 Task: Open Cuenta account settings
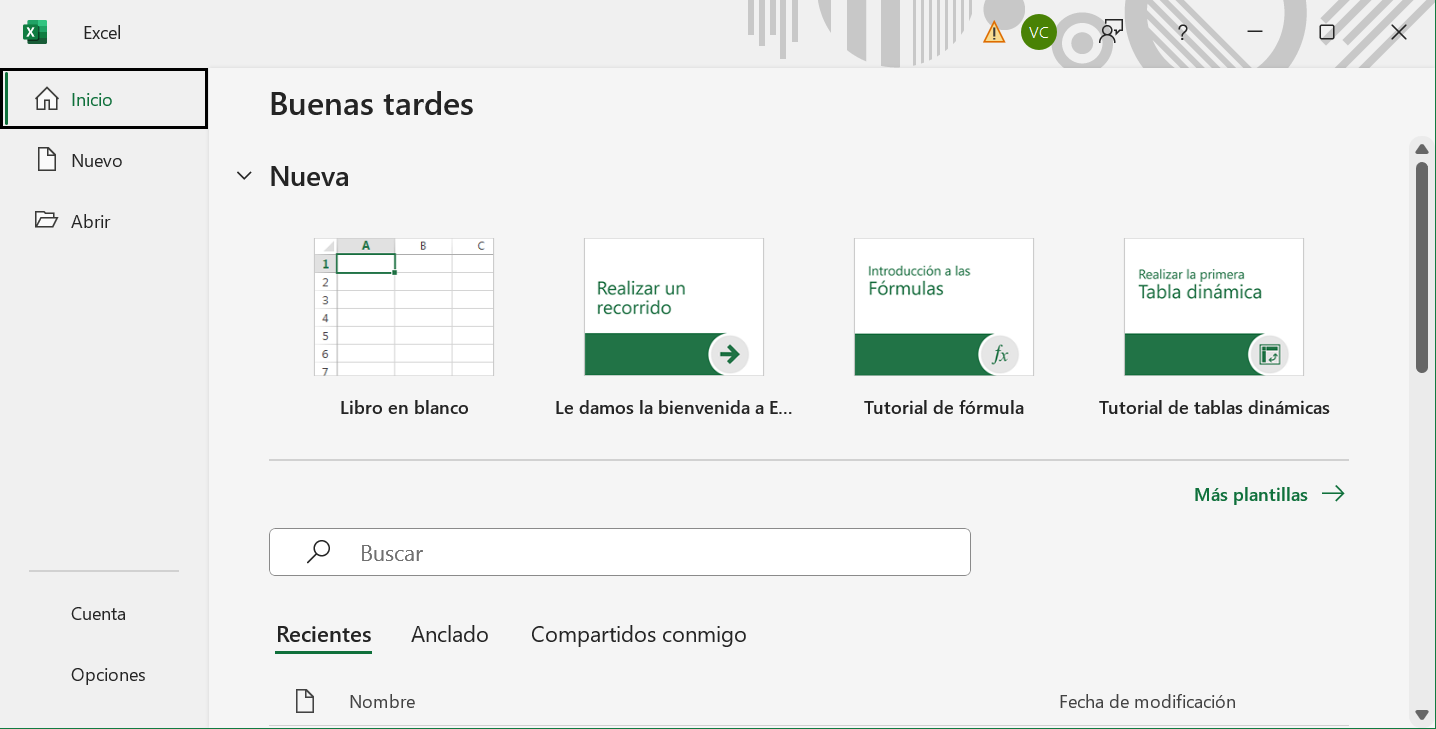[x=98, y=614]
